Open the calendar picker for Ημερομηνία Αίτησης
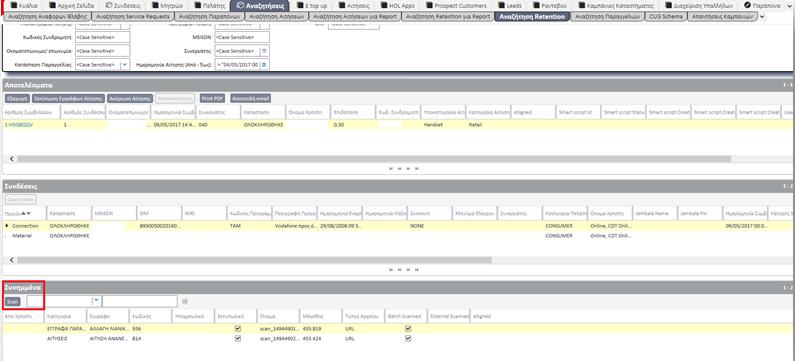The height and width of the screenshot is (361, 795). (x=264, y=65)
